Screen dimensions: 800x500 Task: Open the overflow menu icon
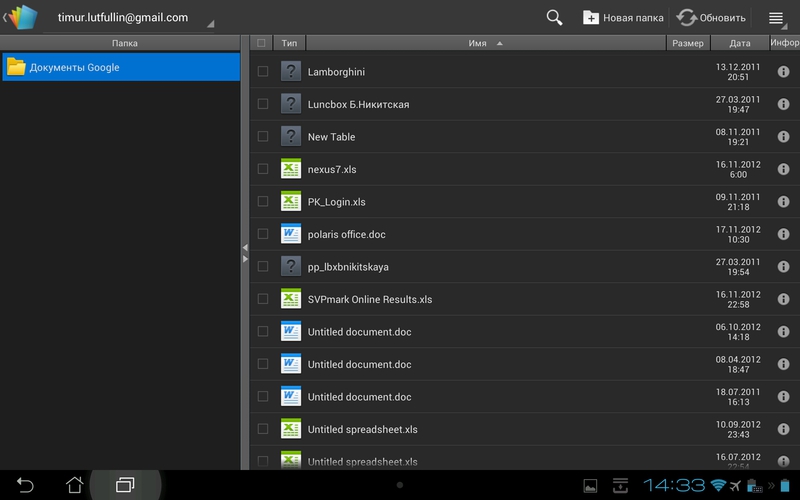pyautogui.click(x=777, y=18)
